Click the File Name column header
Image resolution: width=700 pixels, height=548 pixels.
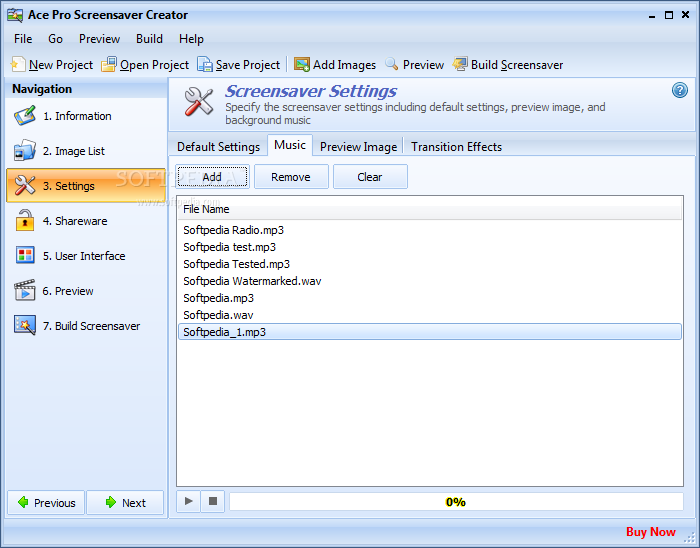click(429, 209)
